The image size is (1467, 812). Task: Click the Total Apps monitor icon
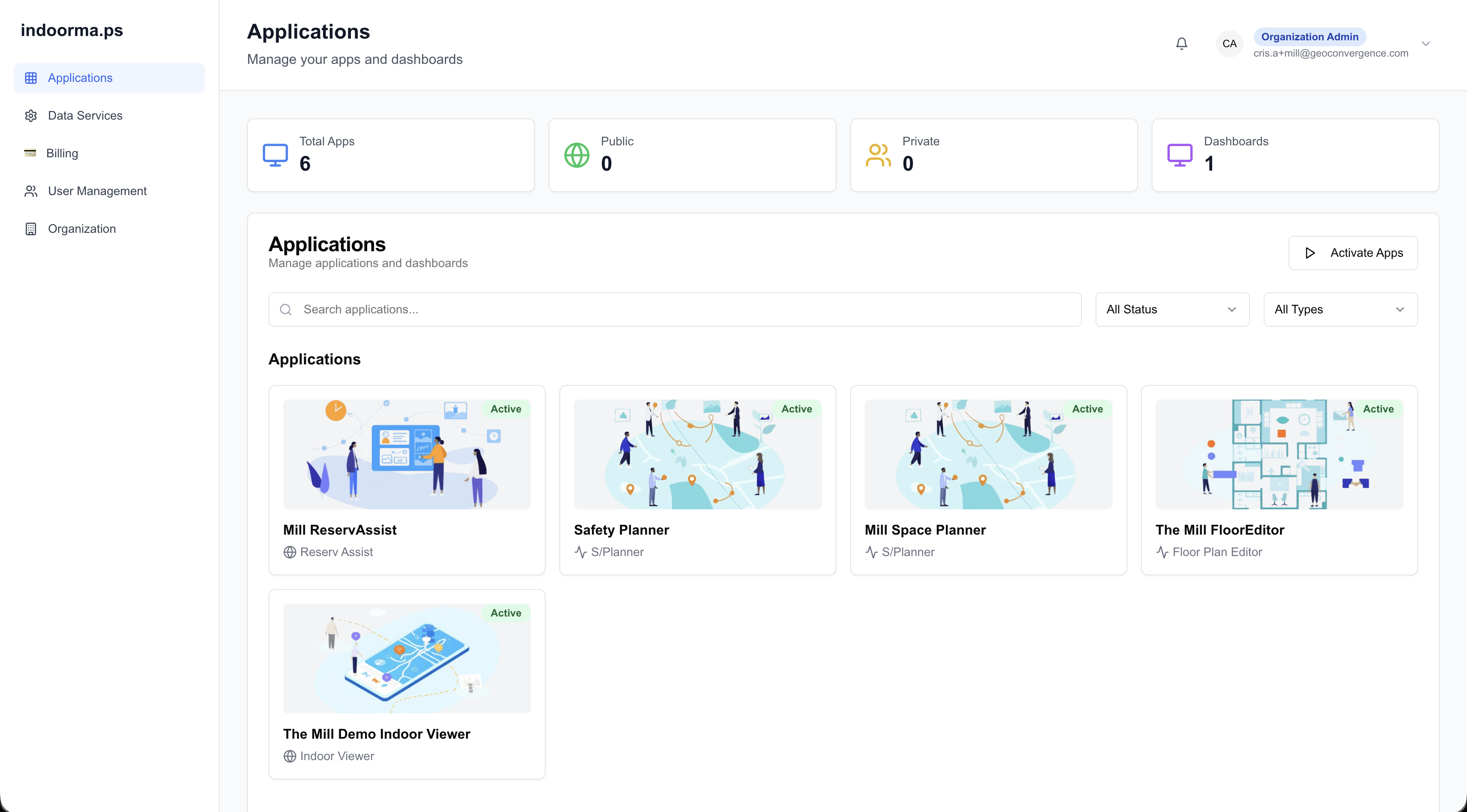pos(275,155)
